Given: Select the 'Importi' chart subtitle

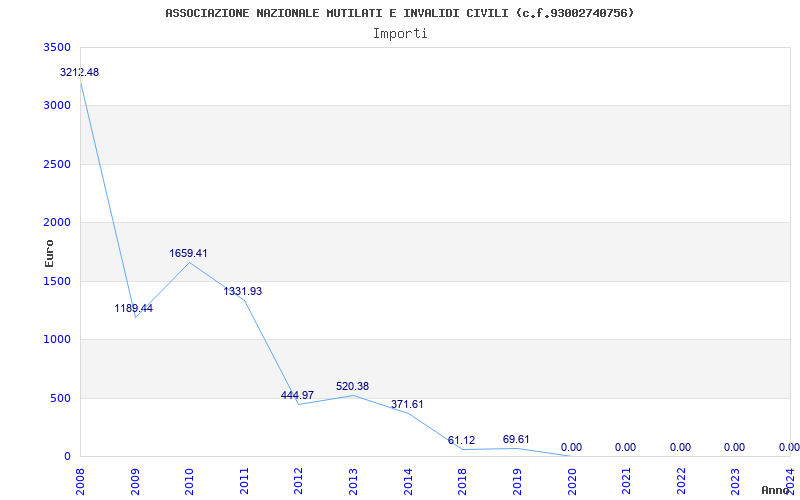Looking at the screenshot, I should (x=400, y=33).
